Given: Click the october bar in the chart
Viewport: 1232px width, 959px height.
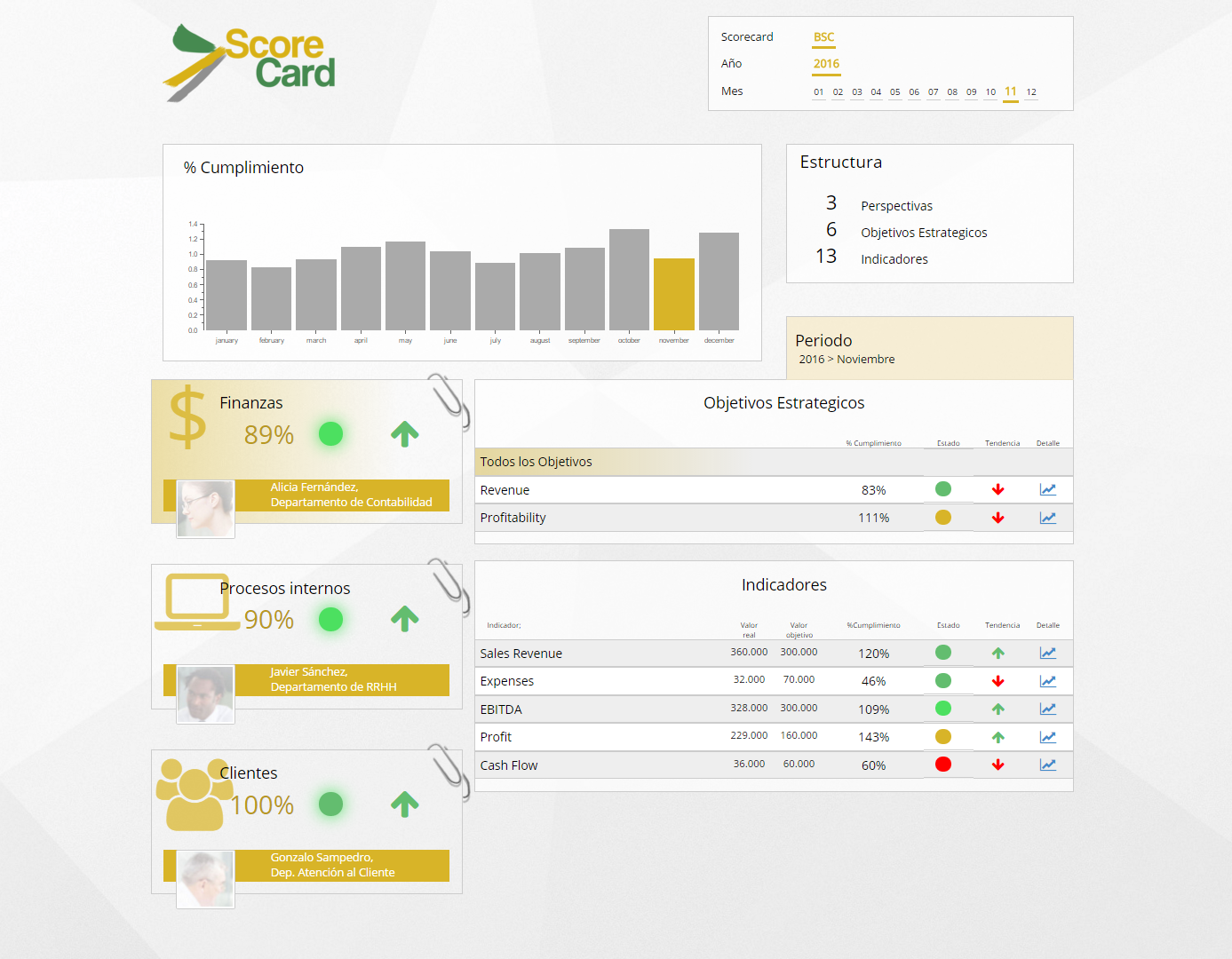Looking at the screenshot, I should [629, 280].
